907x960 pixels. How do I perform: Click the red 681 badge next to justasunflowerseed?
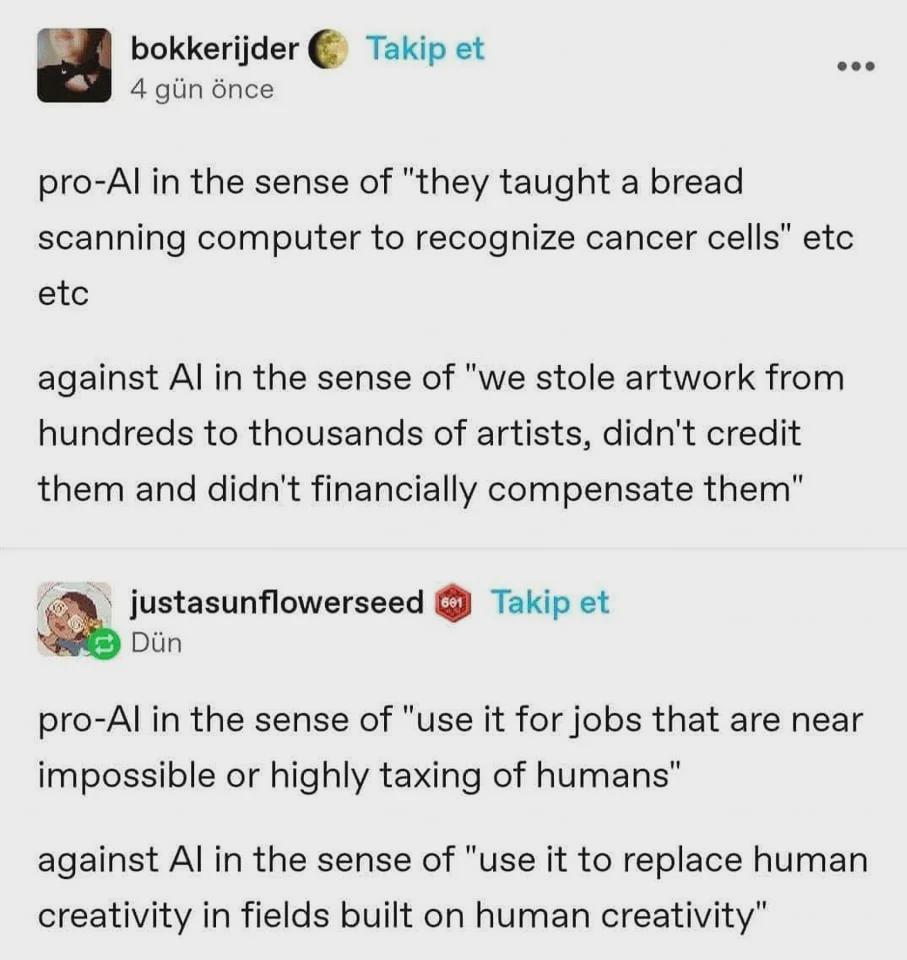pyautogui.click(x=453, y=604)
